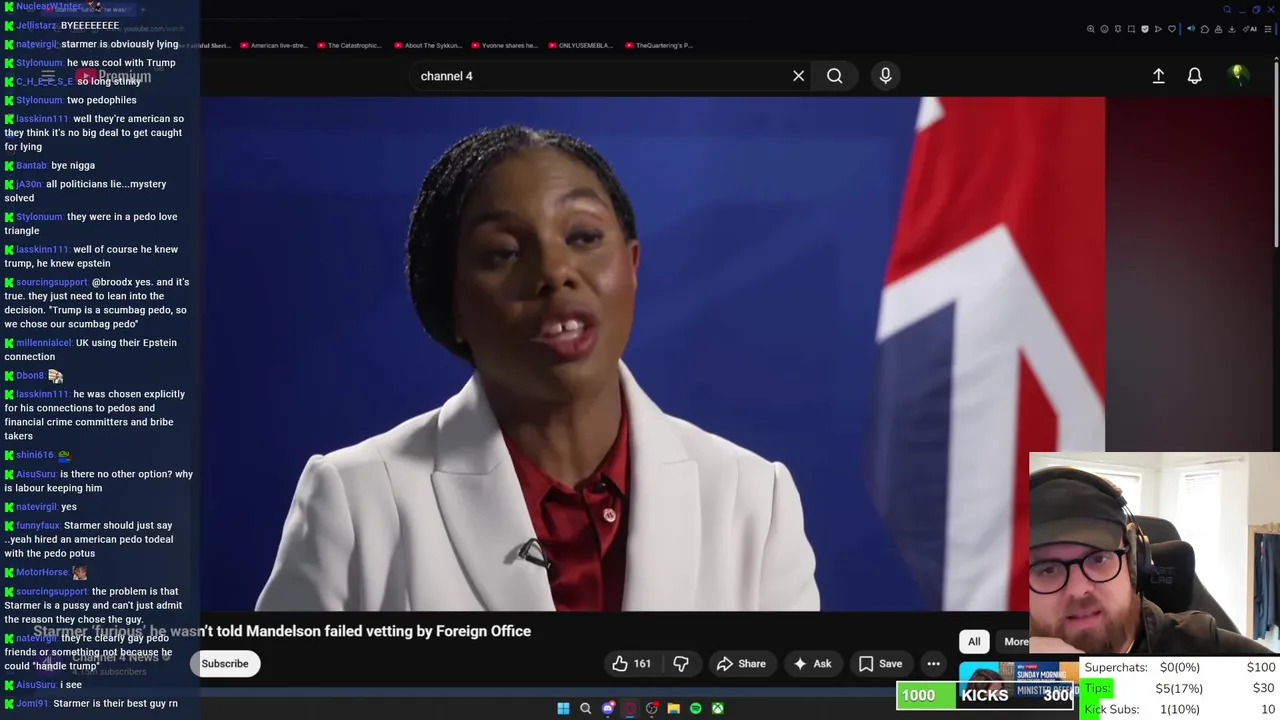This screenshot has width=1280, height=720.
Task: Click the browser send/flow arrow icon
Action: 1158,29
